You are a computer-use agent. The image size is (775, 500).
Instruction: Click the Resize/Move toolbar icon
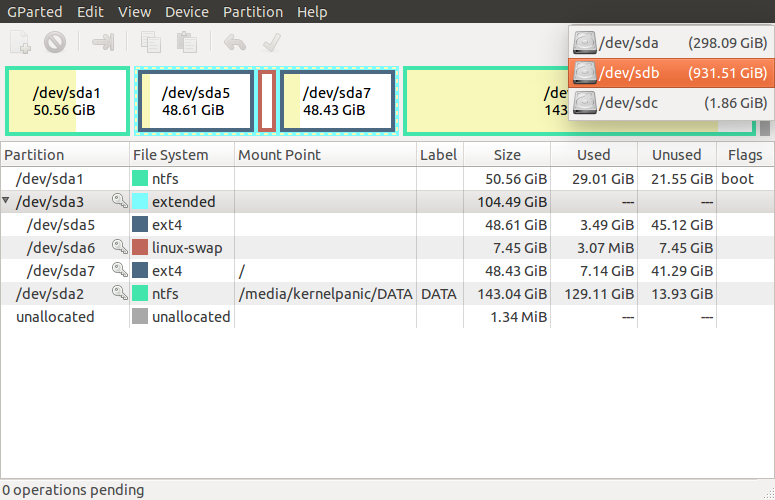pos(103,42)
